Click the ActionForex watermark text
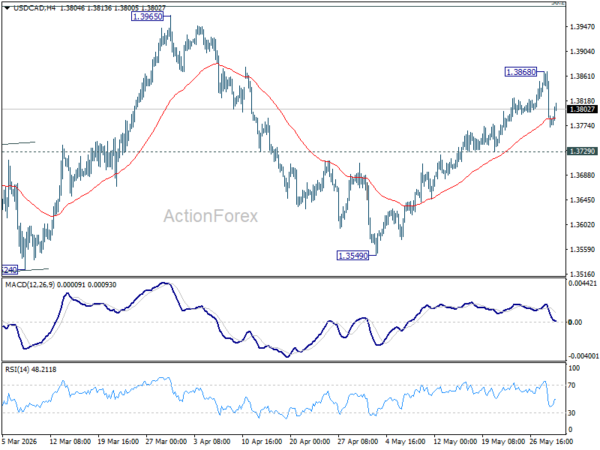The image size is (600, 450). tap(210, 216)
